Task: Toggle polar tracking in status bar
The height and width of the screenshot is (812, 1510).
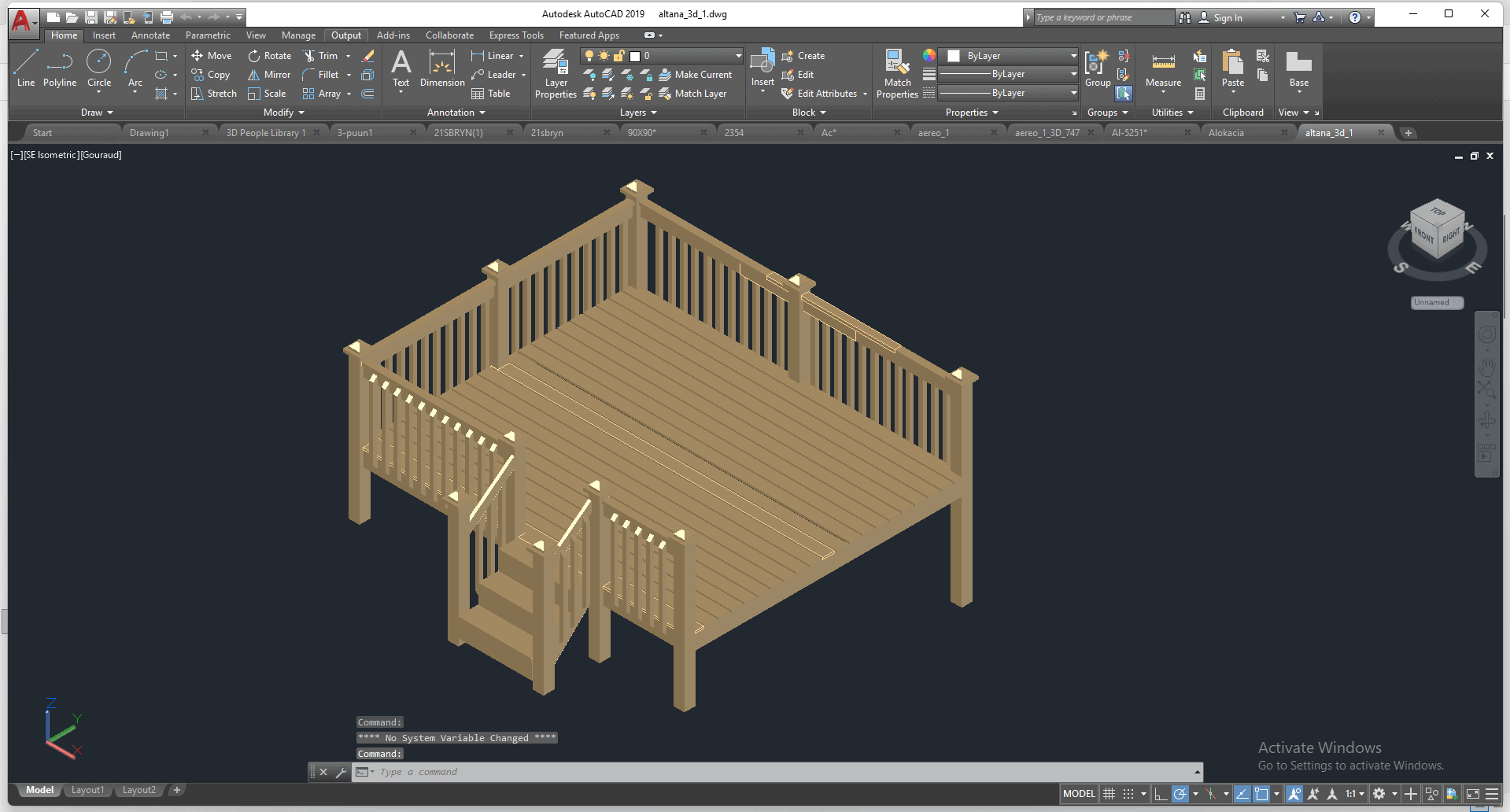Action: coord(1180,794)
